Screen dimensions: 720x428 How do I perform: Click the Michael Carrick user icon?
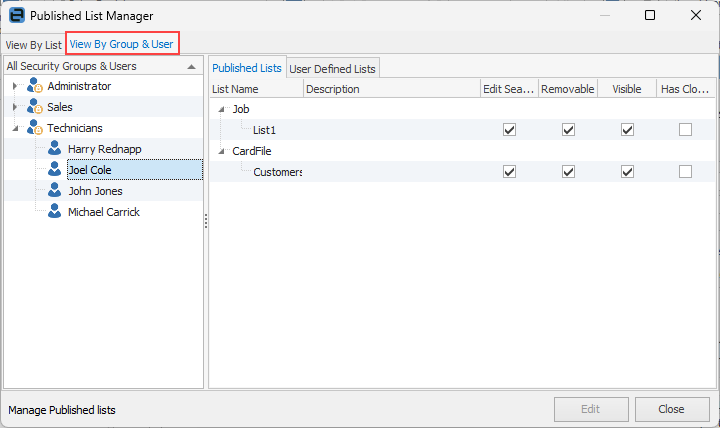(x=55, y=212)
